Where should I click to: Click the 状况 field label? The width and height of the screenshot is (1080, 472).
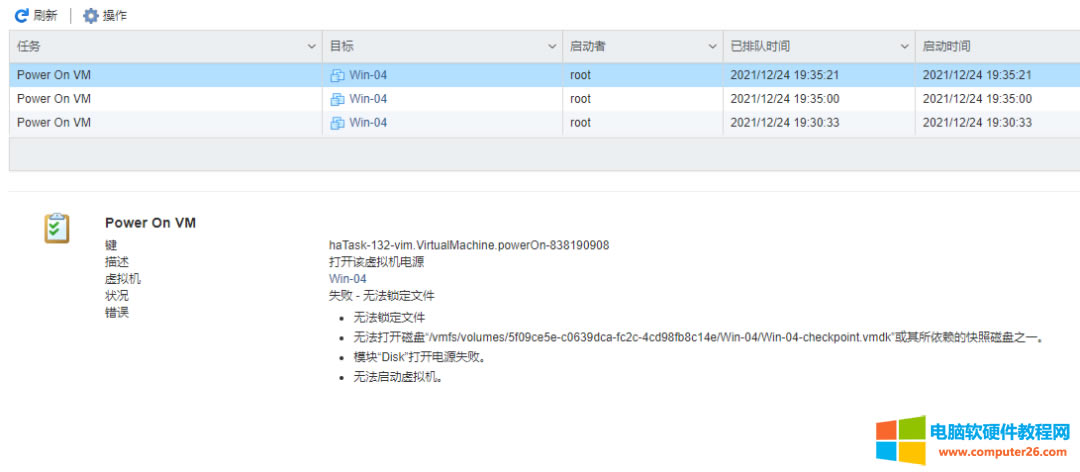[x=117, y=296]
